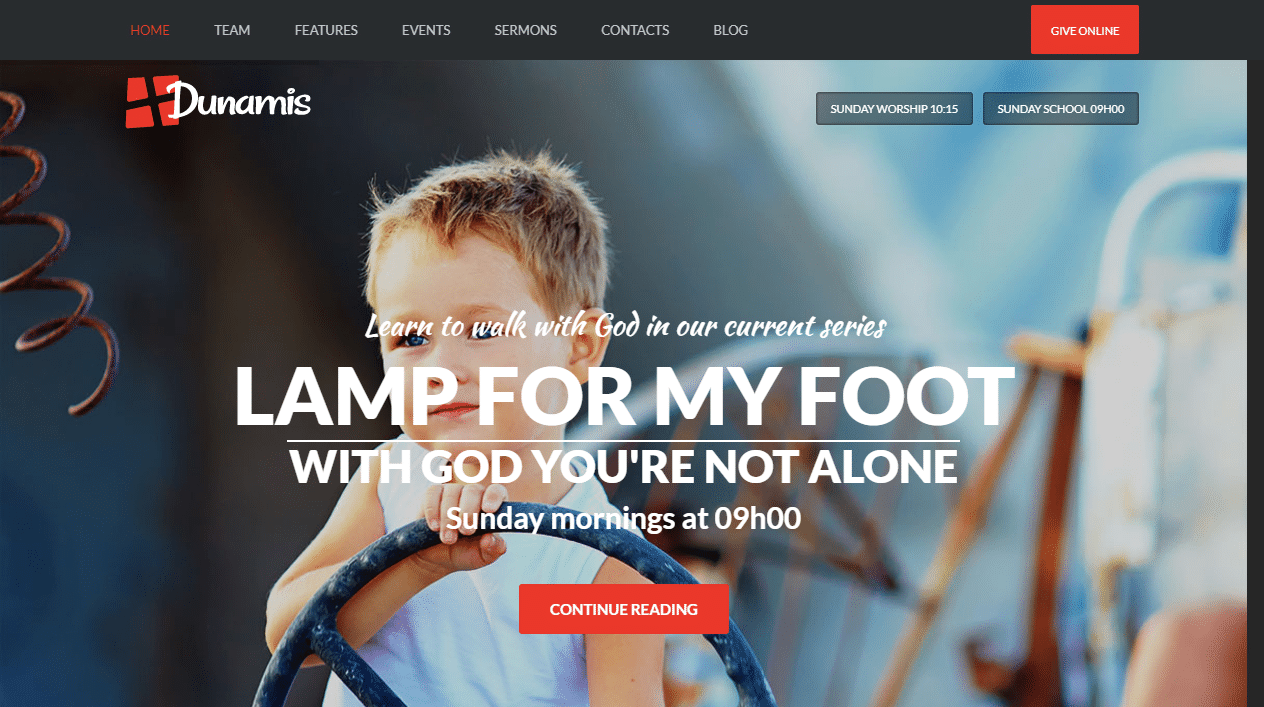Open the CONTACTS page

(x=635, y=30)
